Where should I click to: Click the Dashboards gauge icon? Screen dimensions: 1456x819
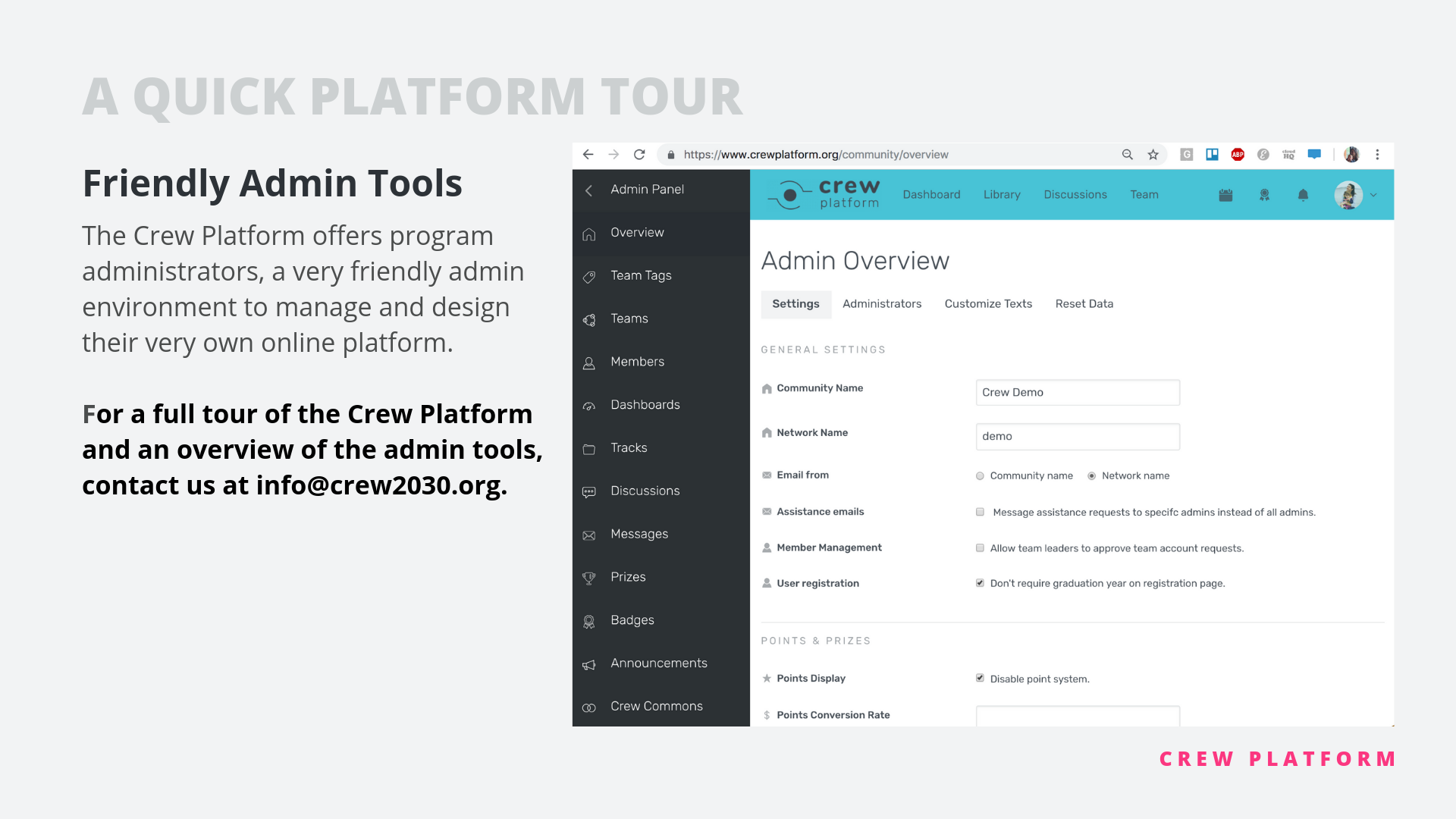pos(589,406)
